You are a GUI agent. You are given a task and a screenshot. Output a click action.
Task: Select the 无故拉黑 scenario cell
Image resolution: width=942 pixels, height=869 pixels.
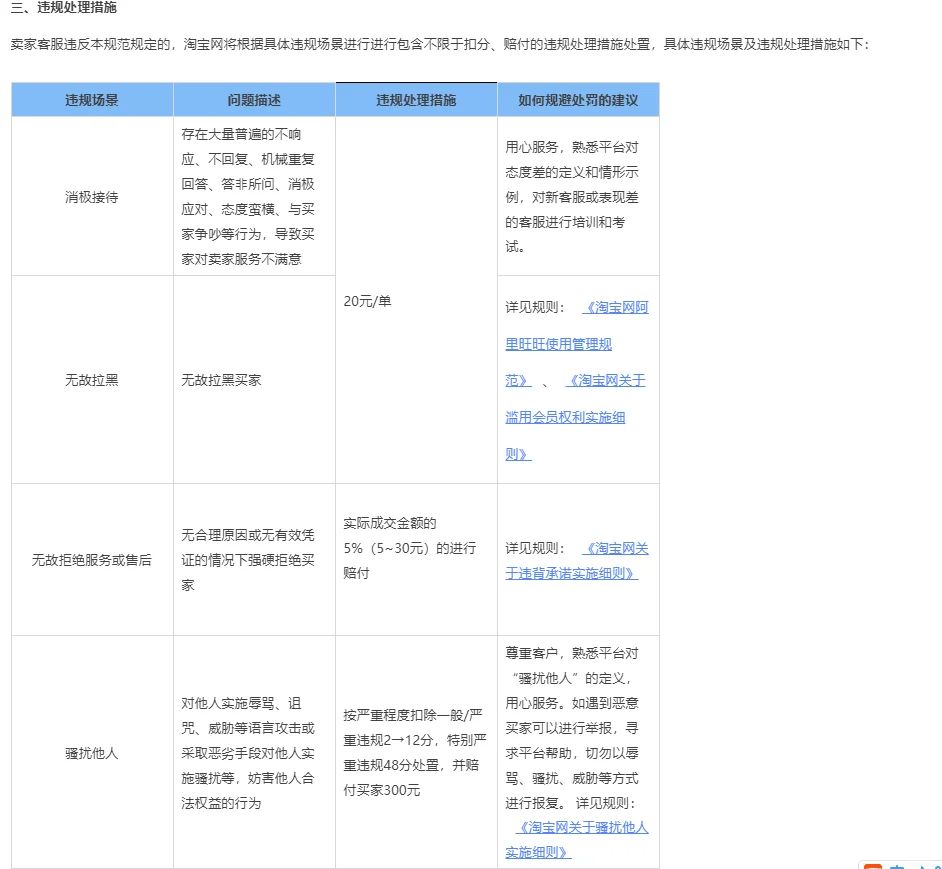(92, 380)
